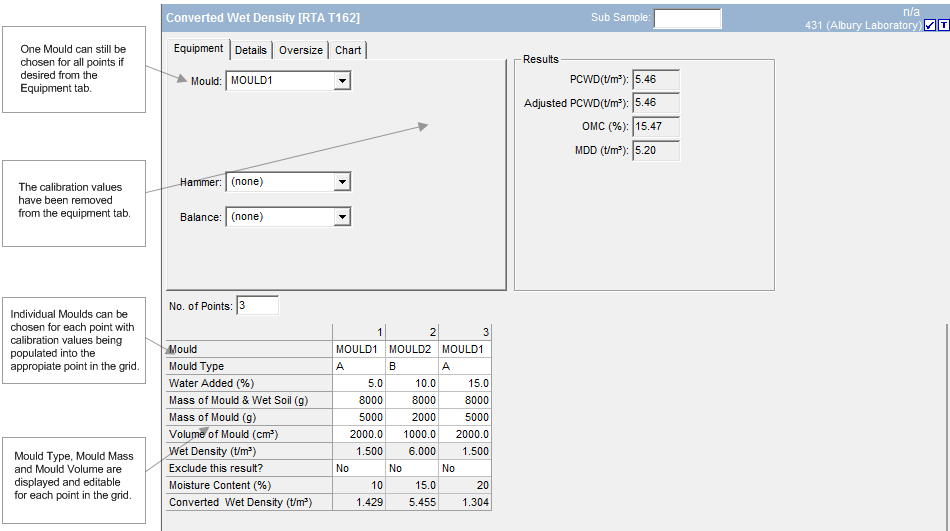The height and width of the screenshot is (531, 950).
Task: Click the MDD result field
Action: pos(656,151)
